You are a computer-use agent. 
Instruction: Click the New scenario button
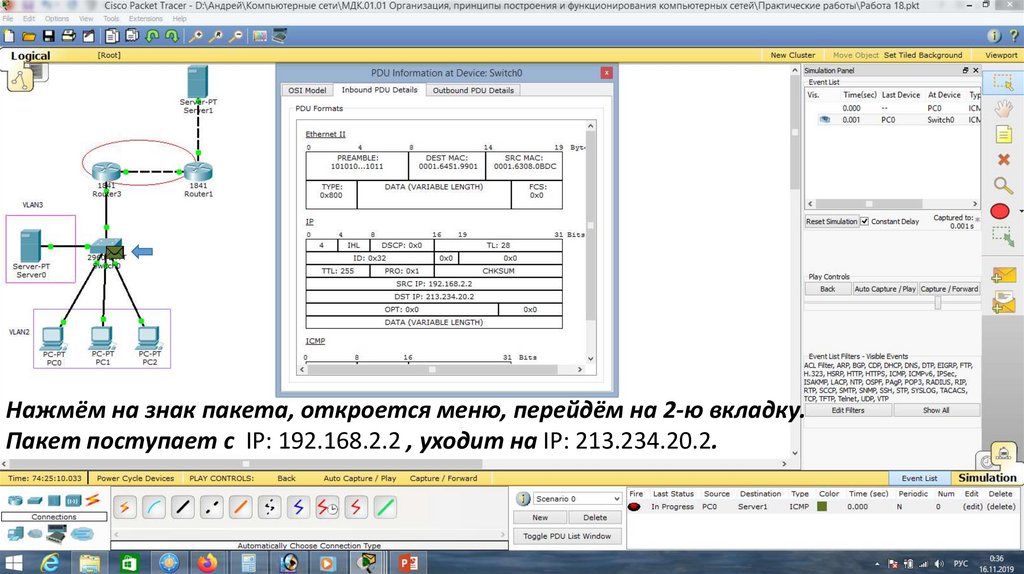tap(539, 517)
